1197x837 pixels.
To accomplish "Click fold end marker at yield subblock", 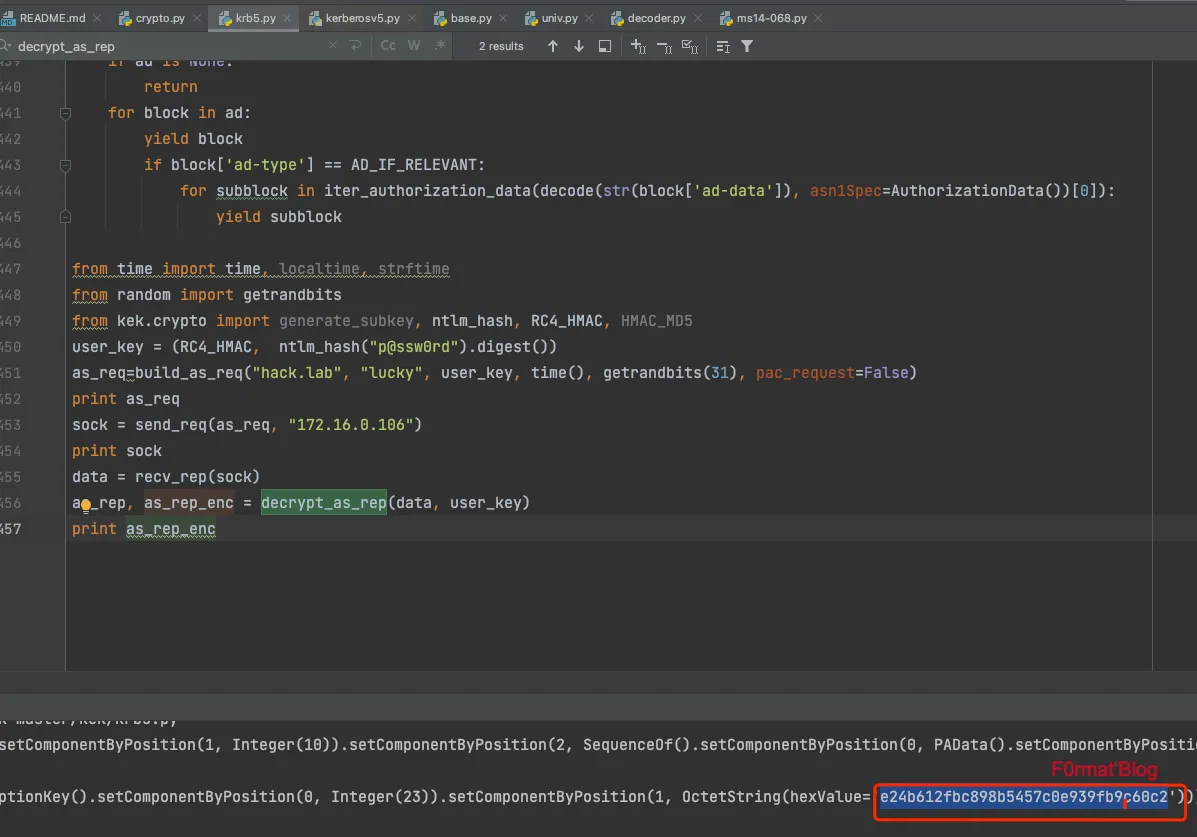I will (65, 217).
